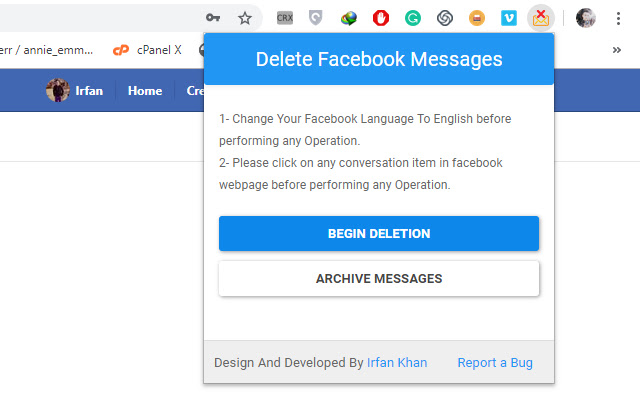This screenshot has width=640, height=400.
Task: Open the Chrome three-dot menu
Action: point(618,18)
